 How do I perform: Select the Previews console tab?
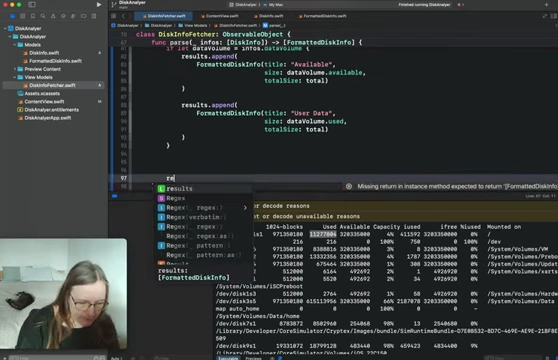pos(253,358)
